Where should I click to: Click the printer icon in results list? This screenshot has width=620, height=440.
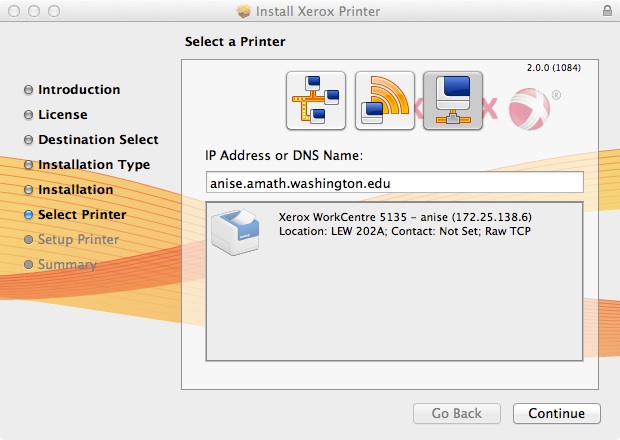(235, 232)
